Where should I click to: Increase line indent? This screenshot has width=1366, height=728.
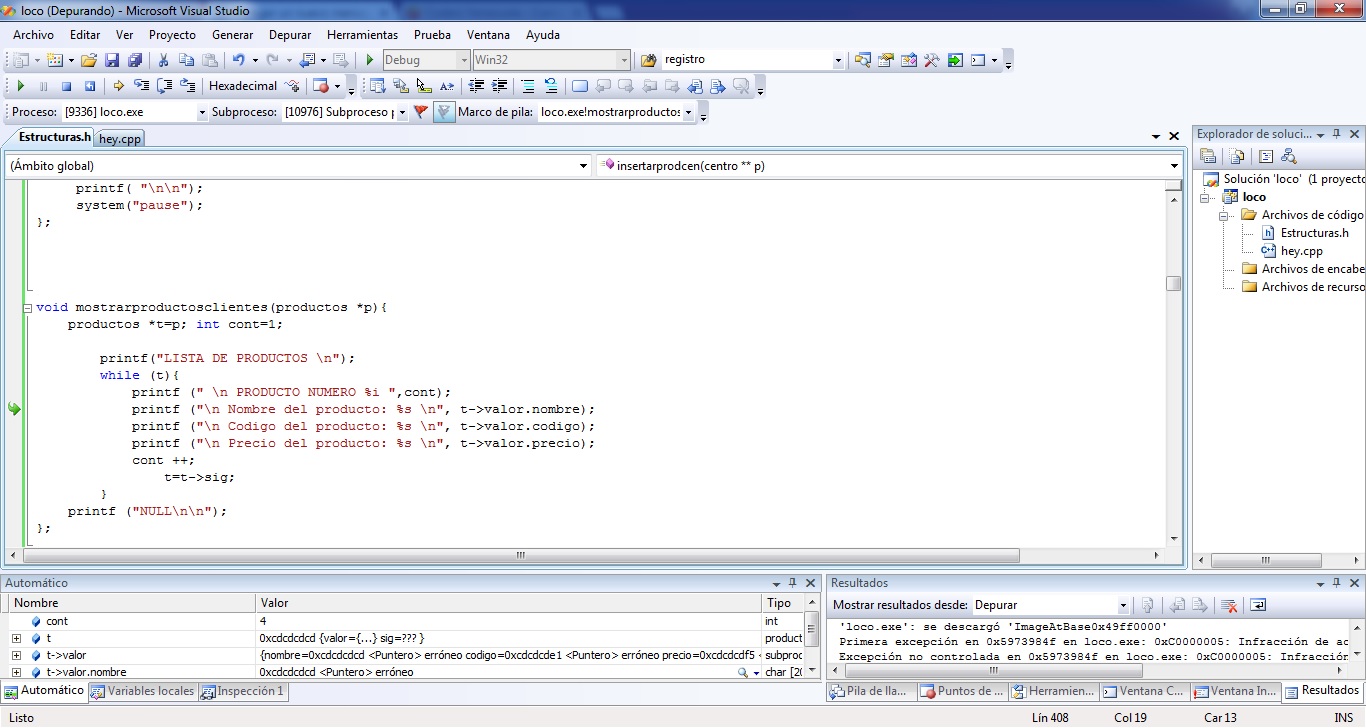(x=499, y=86)
